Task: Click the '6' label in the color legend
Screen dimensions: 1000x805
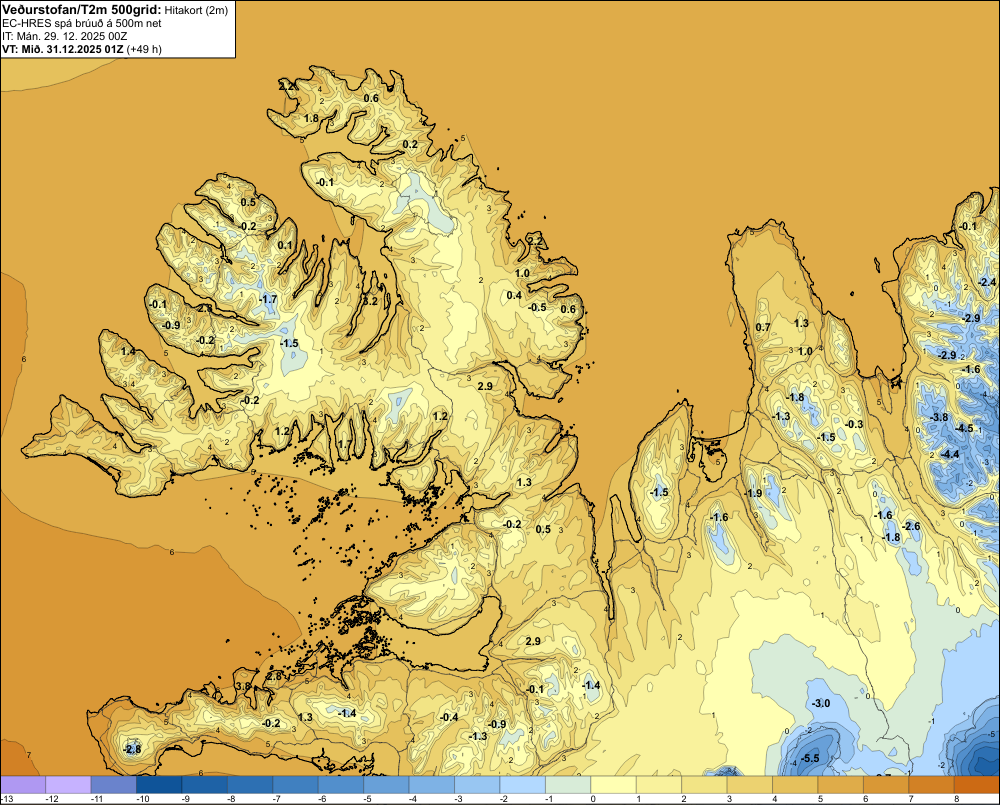Action: (865, 799)
